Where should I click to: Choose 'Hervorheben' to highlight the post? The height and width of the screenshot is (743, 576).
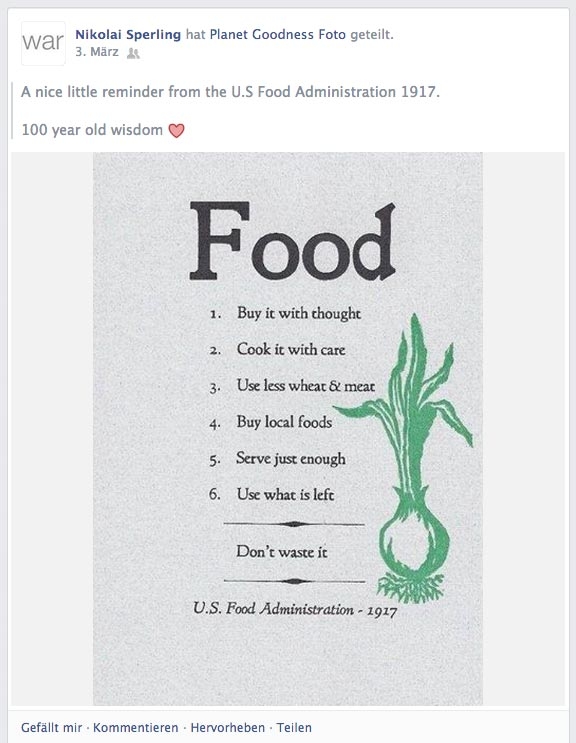click(227, 727)
